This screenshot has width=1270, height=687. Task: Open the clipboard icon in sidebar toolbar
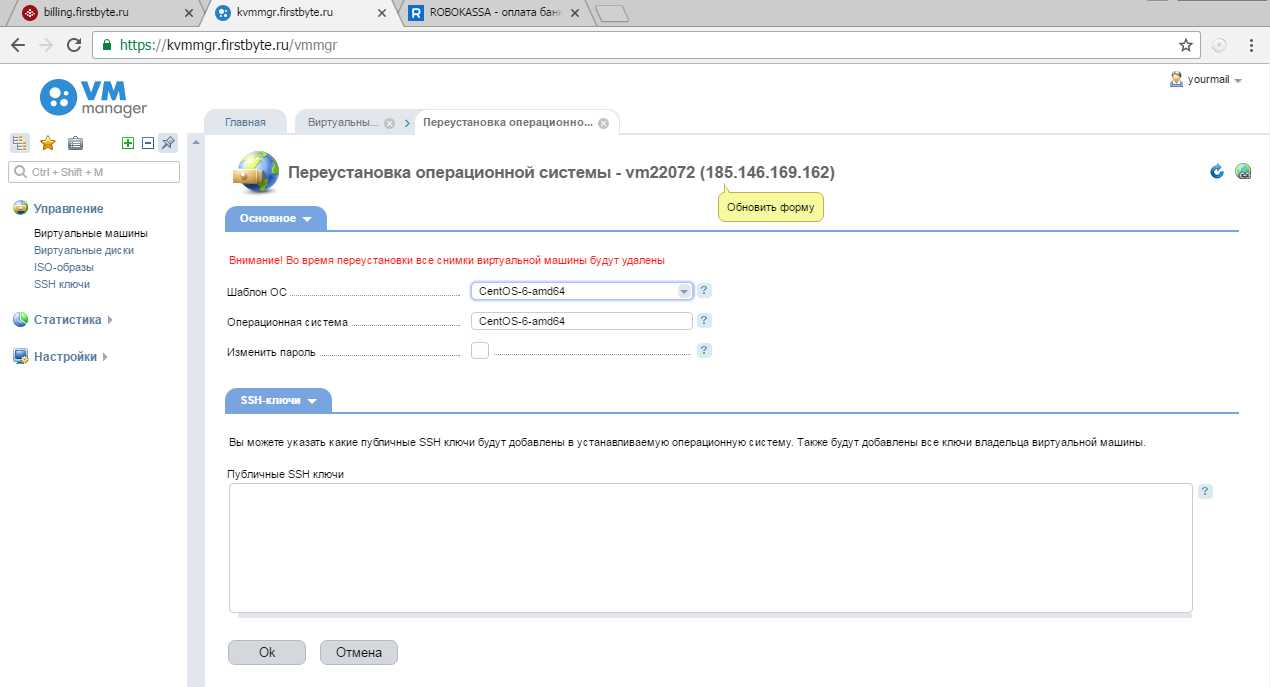point(75,143)
